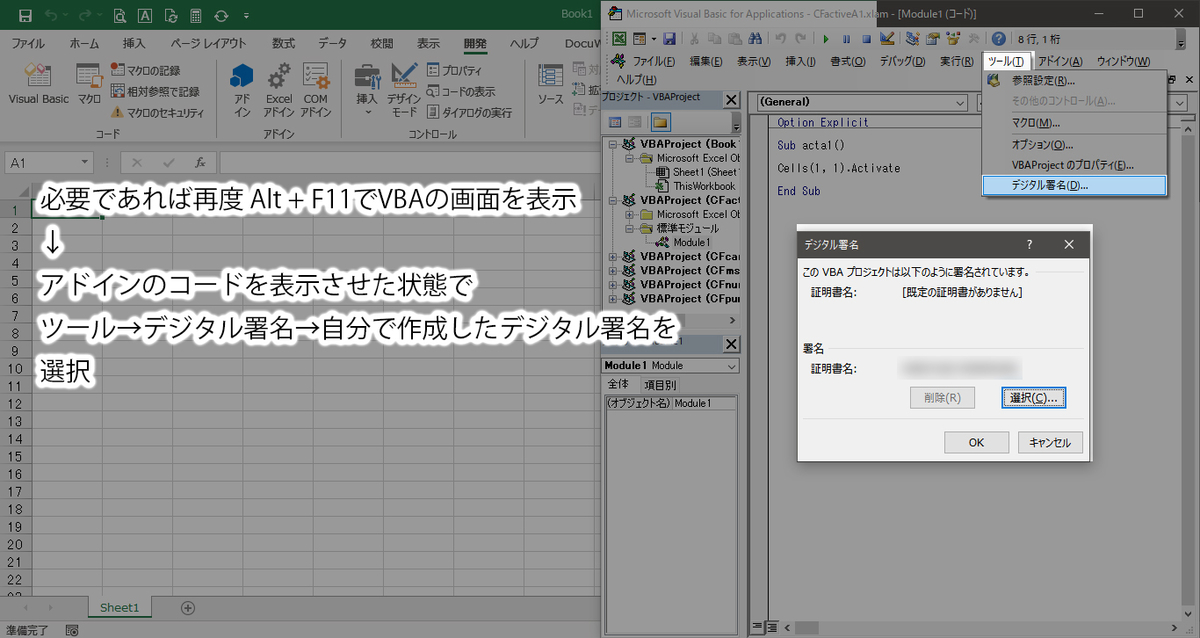Open the デバッグ(D) menu in VBA editor
1200x638 pixels.
tap(903, 61)
